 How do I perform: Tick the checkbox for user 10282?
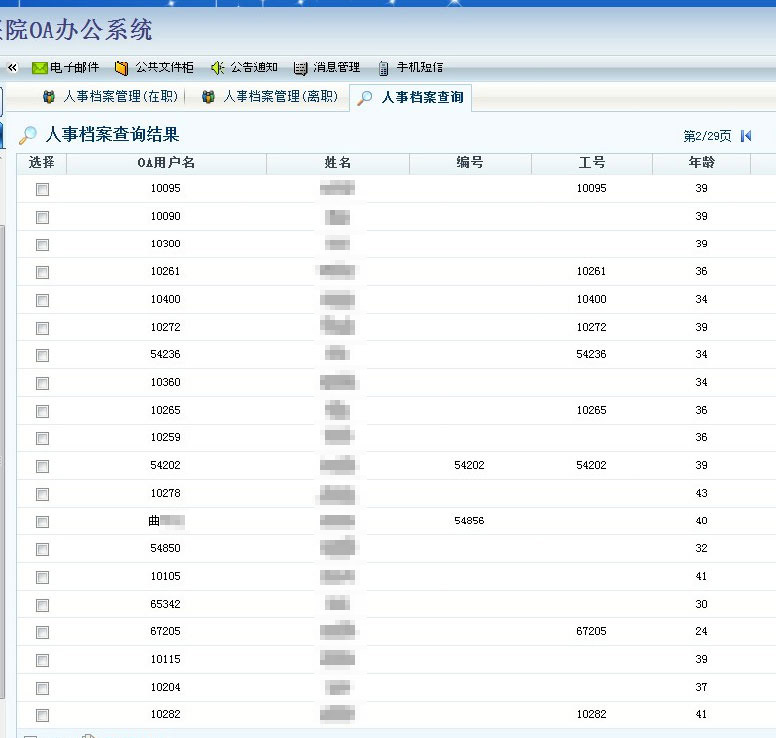(x=43, y=715)
